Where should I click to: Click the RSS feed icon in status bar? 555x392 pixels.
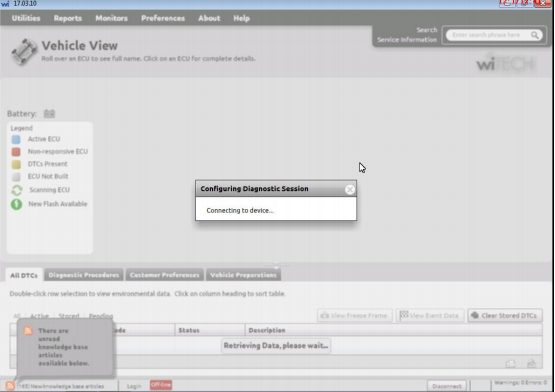tap(10, 386)
